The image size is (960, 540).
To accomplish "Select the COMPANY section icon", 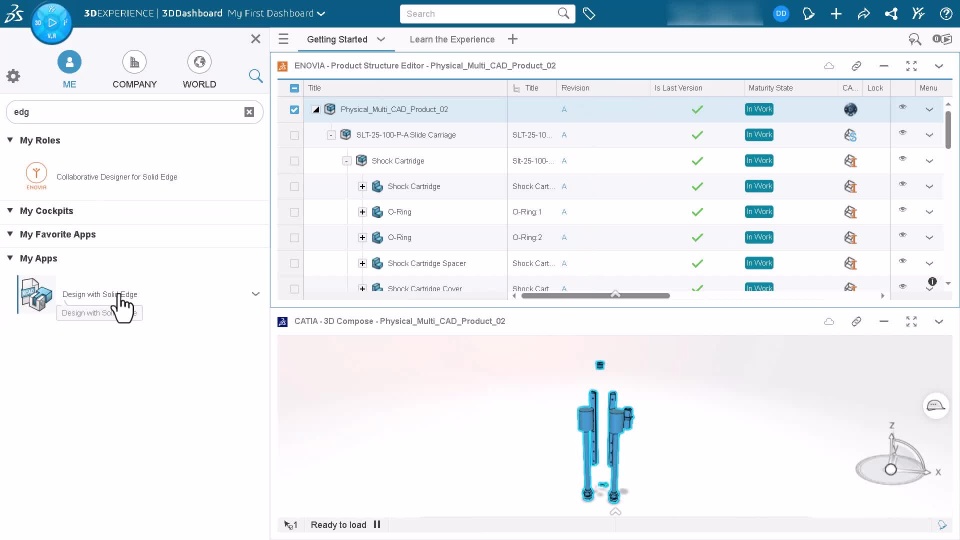I will [x=134, y=62].
